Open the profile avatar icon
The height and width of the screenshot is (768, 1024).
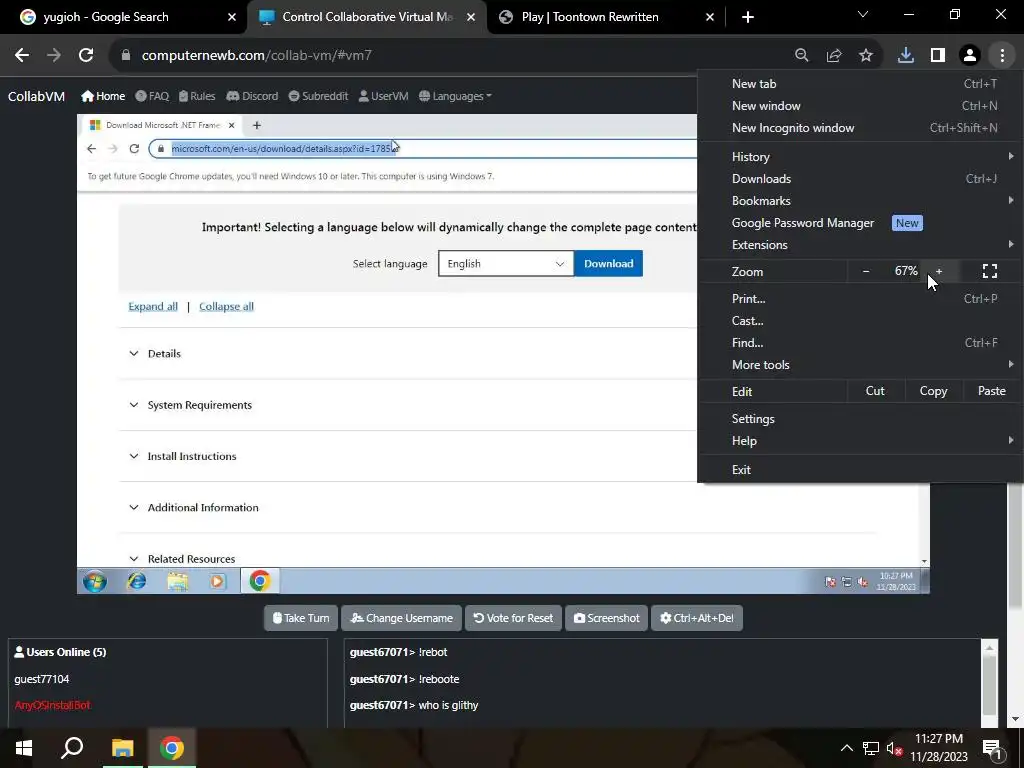click(x=970, y=56)
